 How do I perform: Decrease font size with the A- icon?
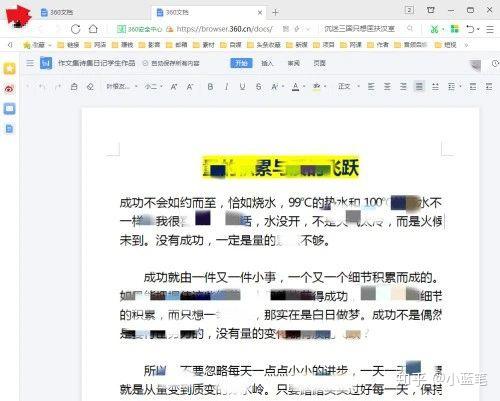click(190, 87)
